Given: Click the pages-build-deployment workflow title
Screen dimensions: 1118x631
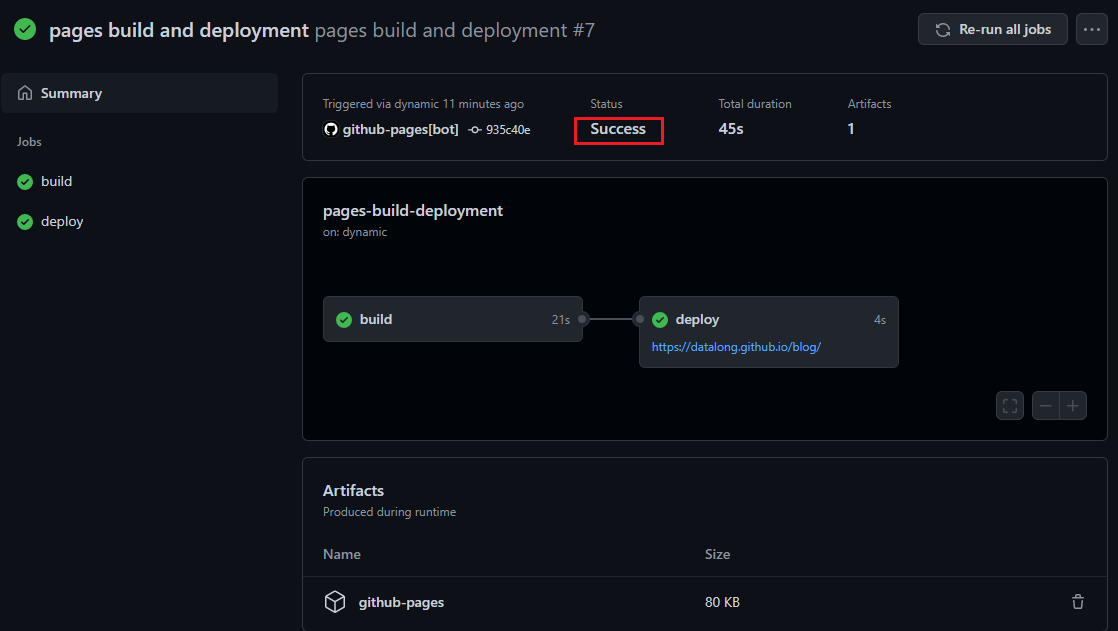Looking at the screenshot, I should click(413, 211).
